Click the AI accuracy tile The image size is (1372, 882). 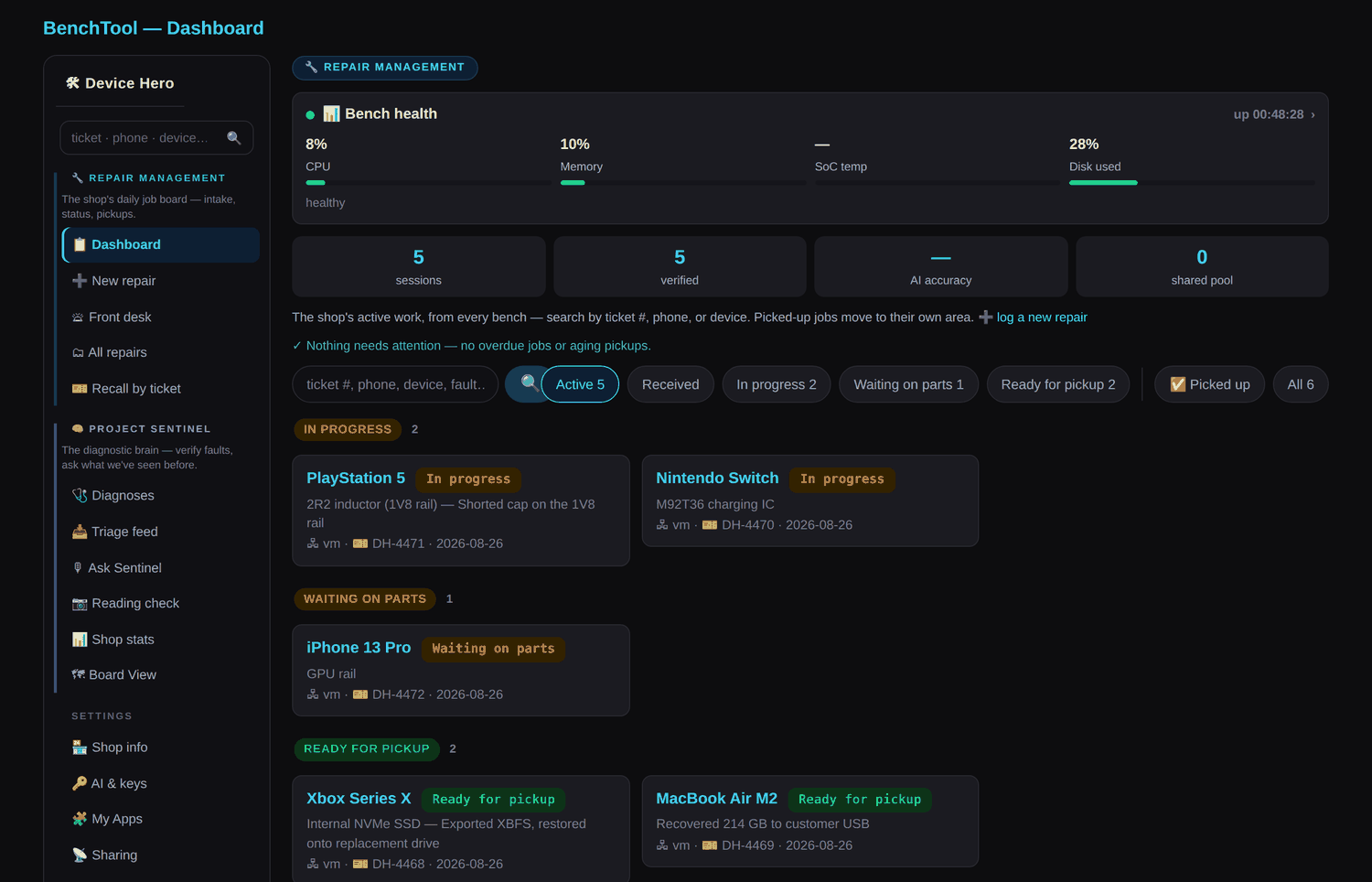pyautogui.click(x=941, y=266)
